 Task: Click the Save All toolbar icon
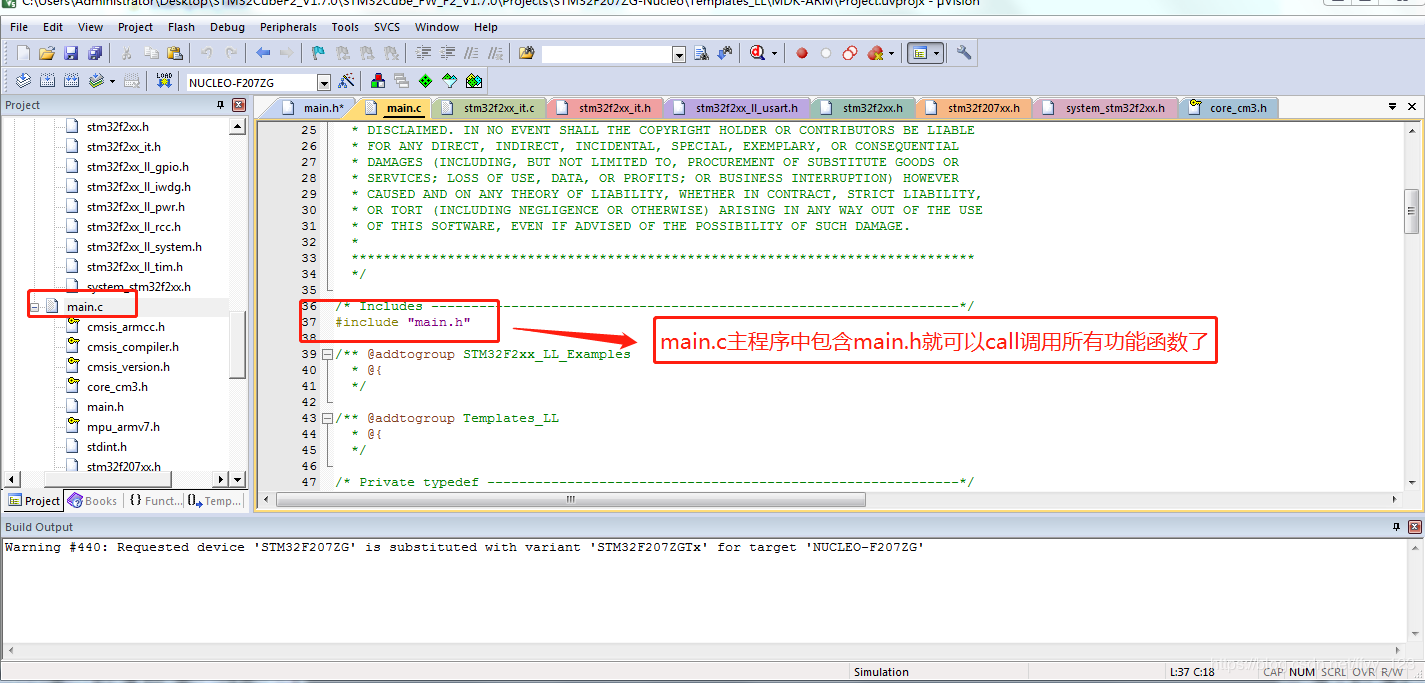click(95, 53)
